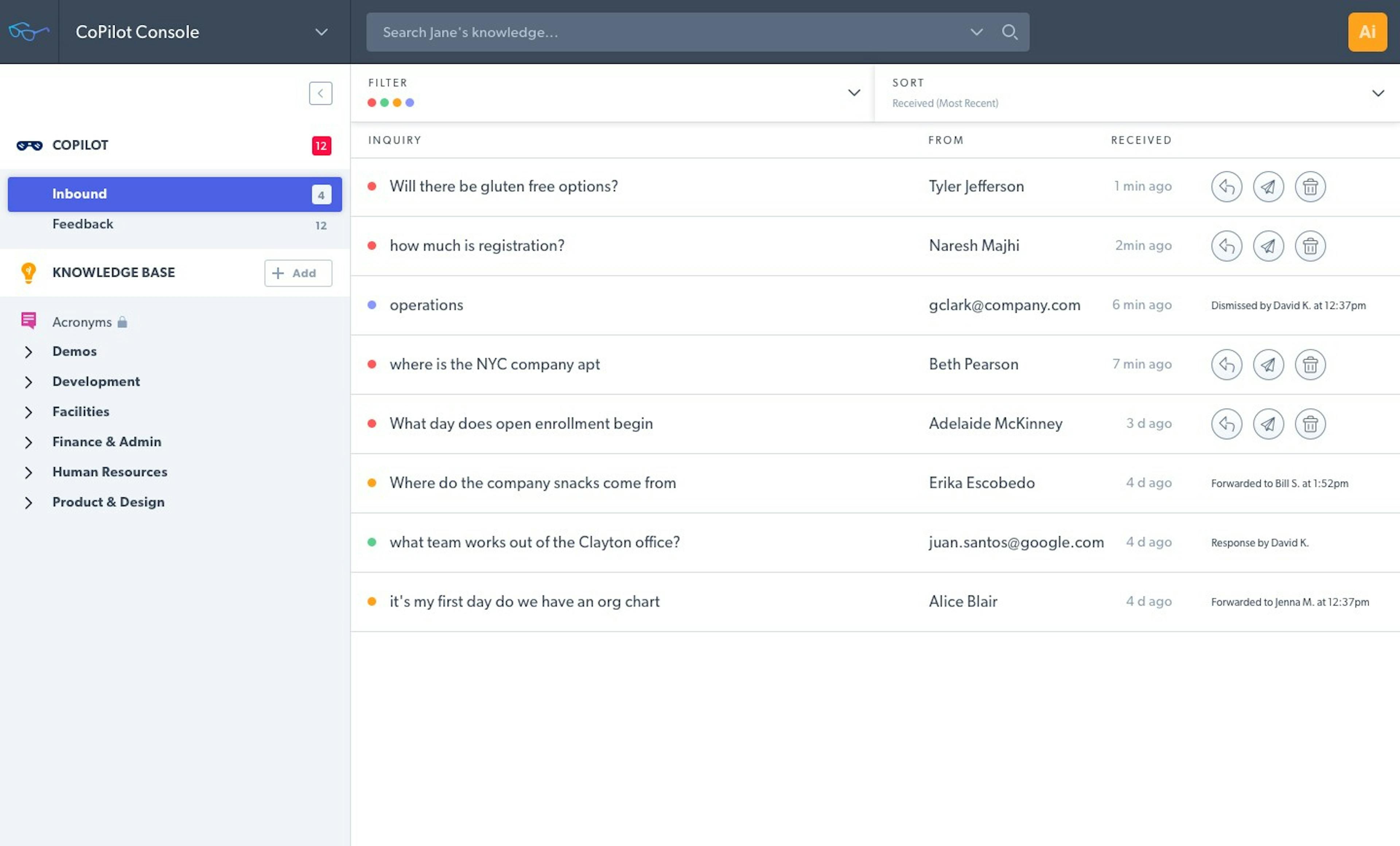Open the Ai user avatar menu
The width and height of the screenshot is (1400, 846).
coord(1367,32)
